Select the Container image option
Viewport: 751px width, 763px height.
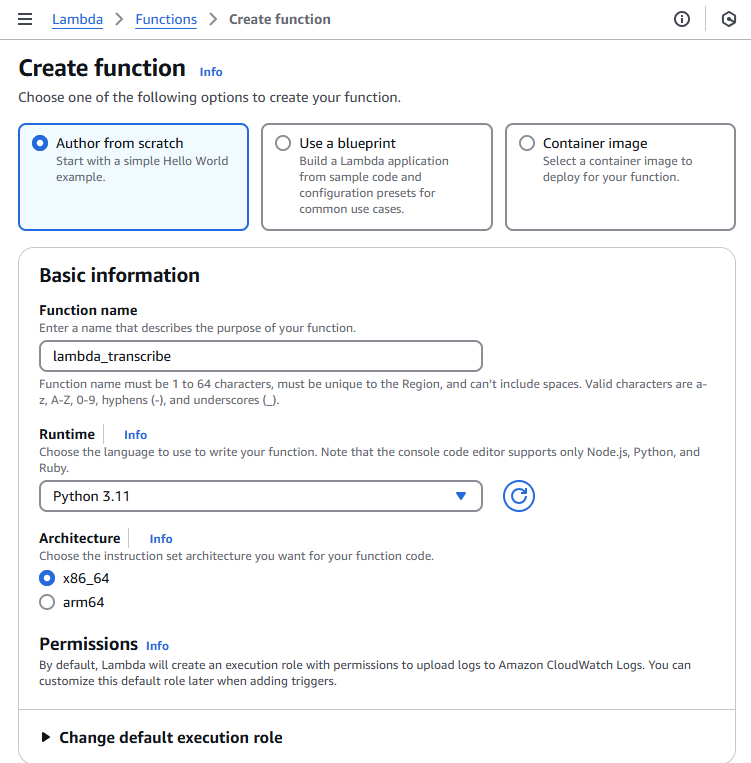coord(527,143)
